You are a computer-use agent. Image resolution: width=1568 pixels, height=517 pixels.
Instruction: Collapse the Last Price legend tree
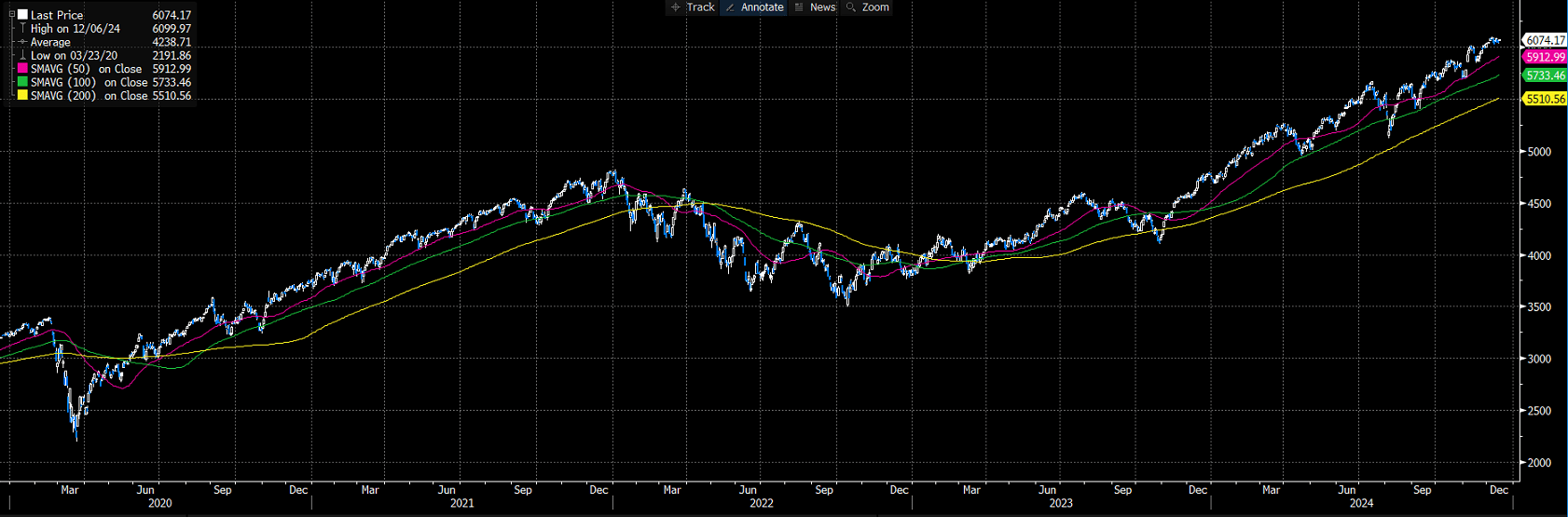coord(11,15)
